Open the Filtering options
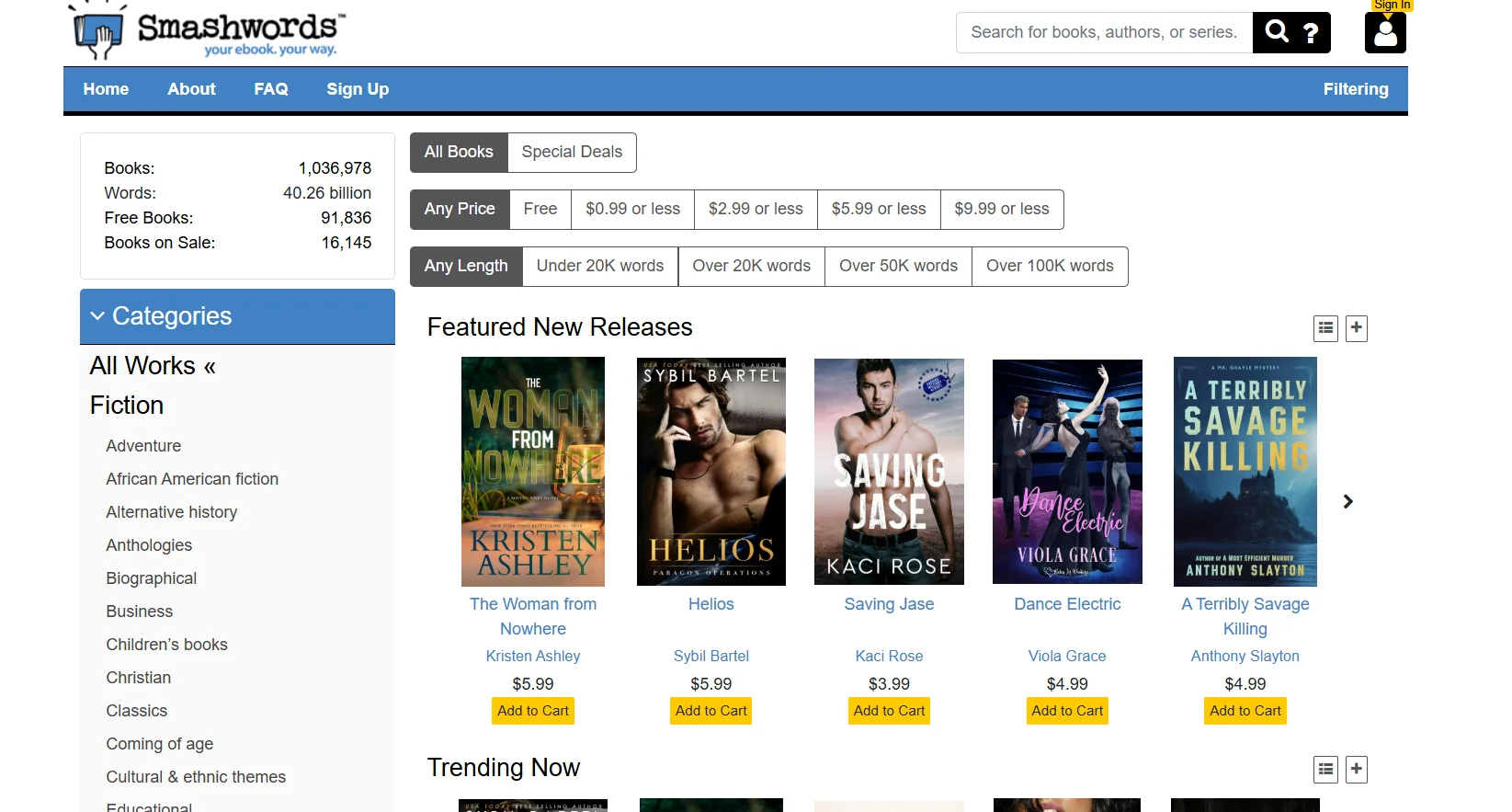Viewport: 1512px width, 812px height. coord(1356,89)
